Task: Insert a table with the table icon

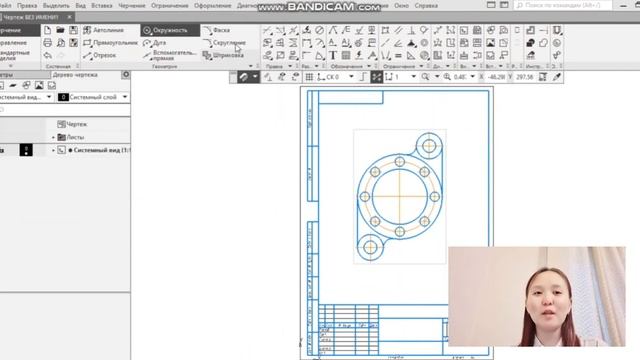Action: pos(346,56)
